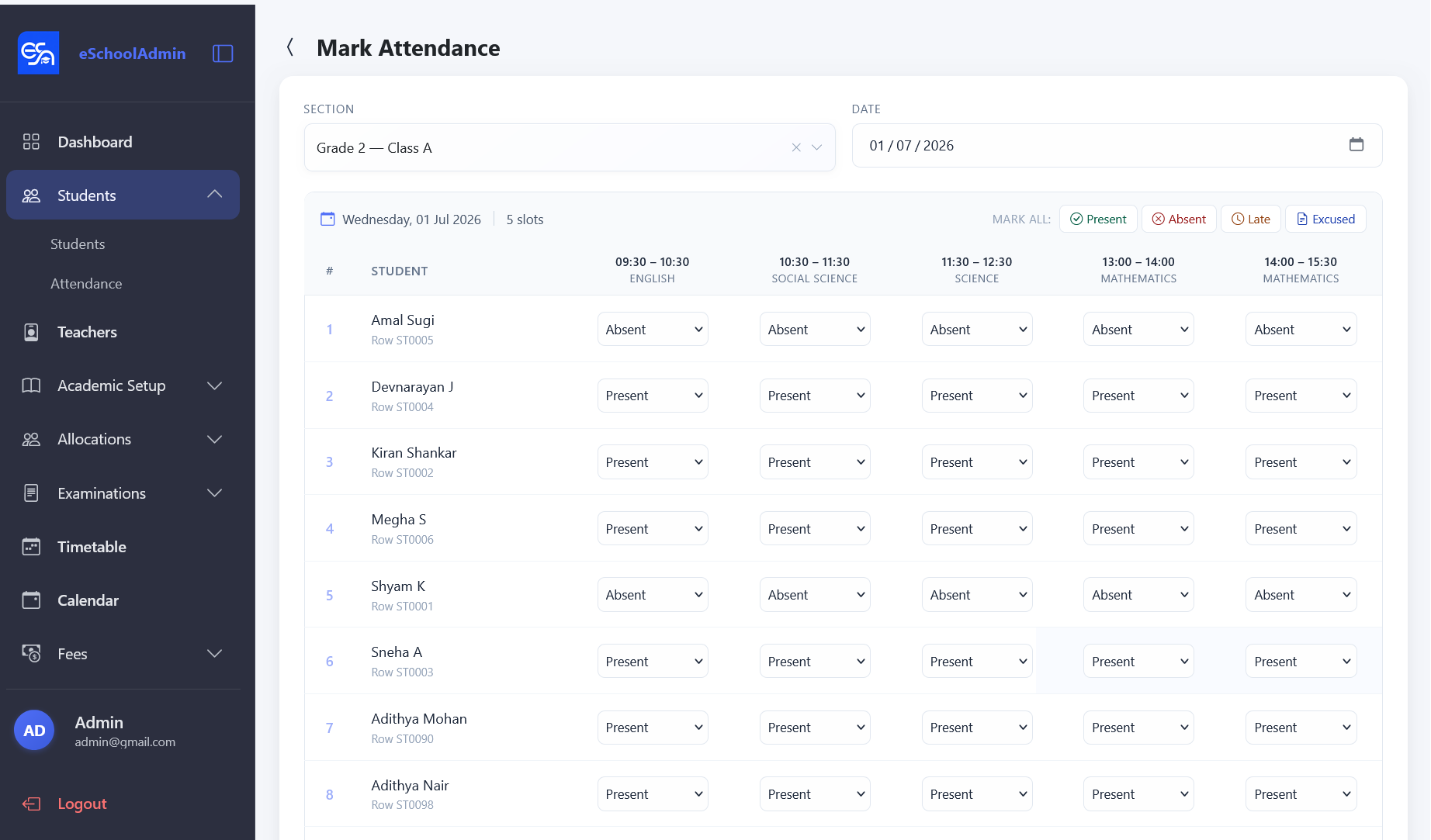Expand the Allocations chevron
Screen dimensions: 1431x840
pyautogui.click(x=215, y=439)
